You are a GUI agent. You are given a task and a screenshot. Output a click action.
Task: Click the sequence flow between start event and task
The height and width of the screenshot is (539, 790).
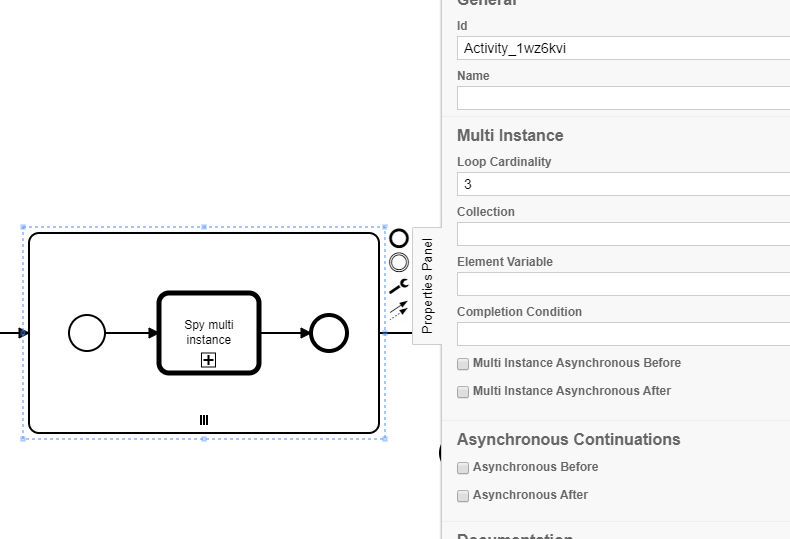coord(131,333)
